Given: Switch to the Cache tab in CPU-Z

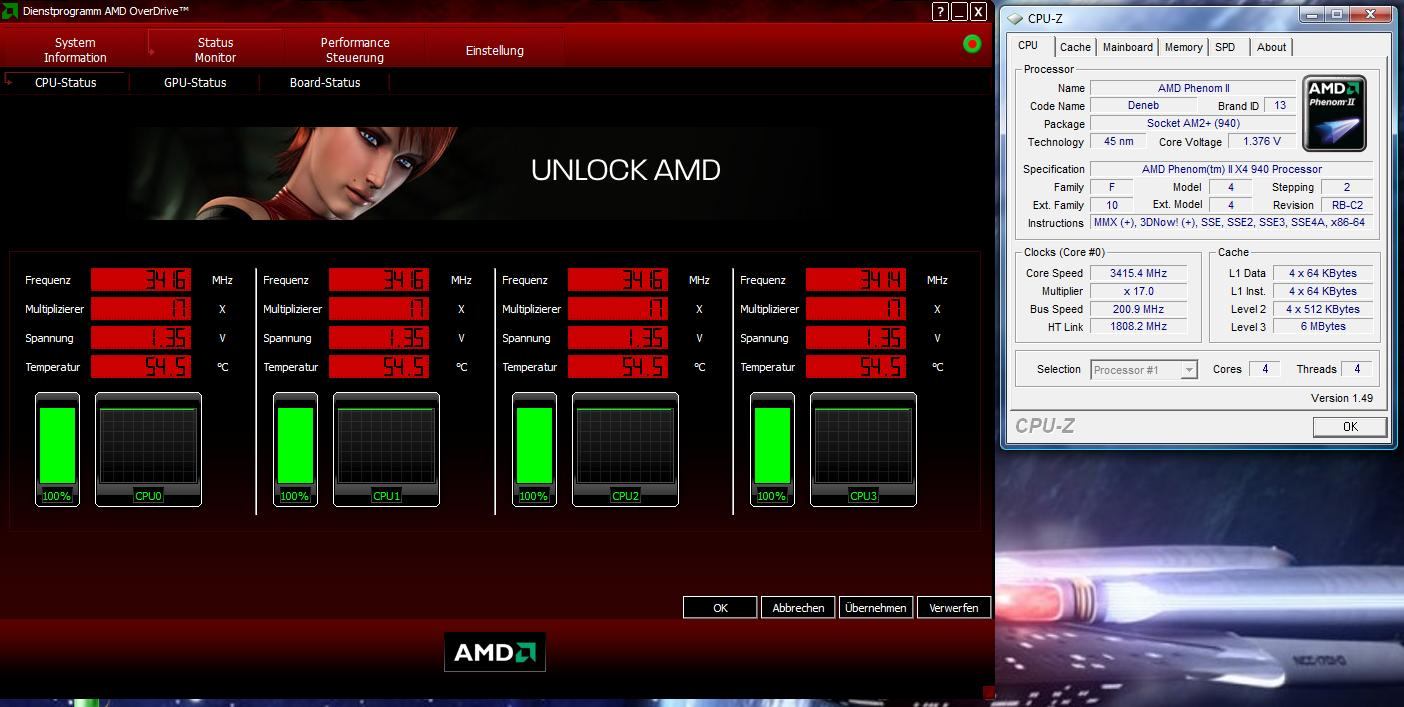Looking at the screenshot, I should pos(1075,47).
